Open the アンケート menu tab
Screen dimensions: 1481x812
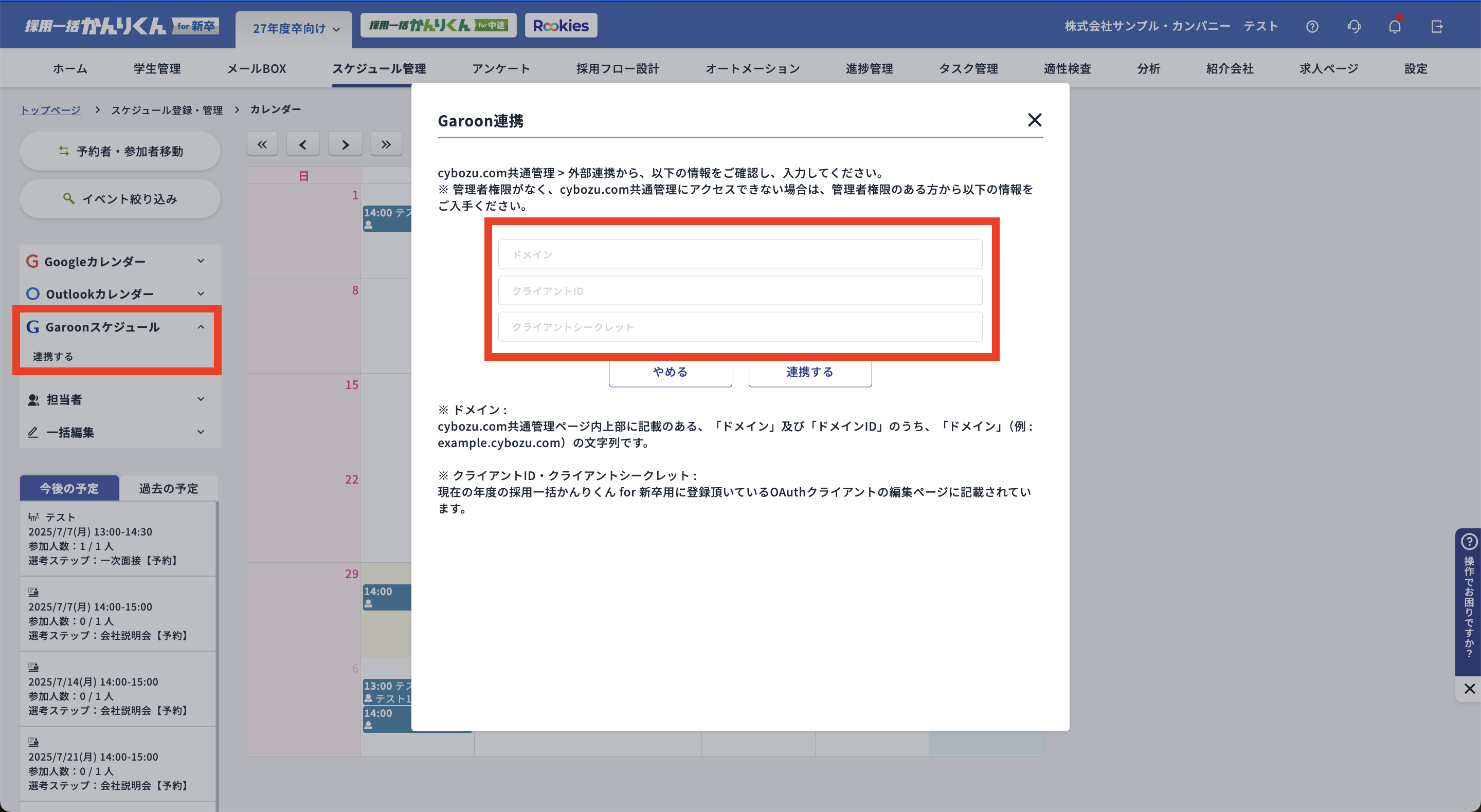[x=501, y=68]
